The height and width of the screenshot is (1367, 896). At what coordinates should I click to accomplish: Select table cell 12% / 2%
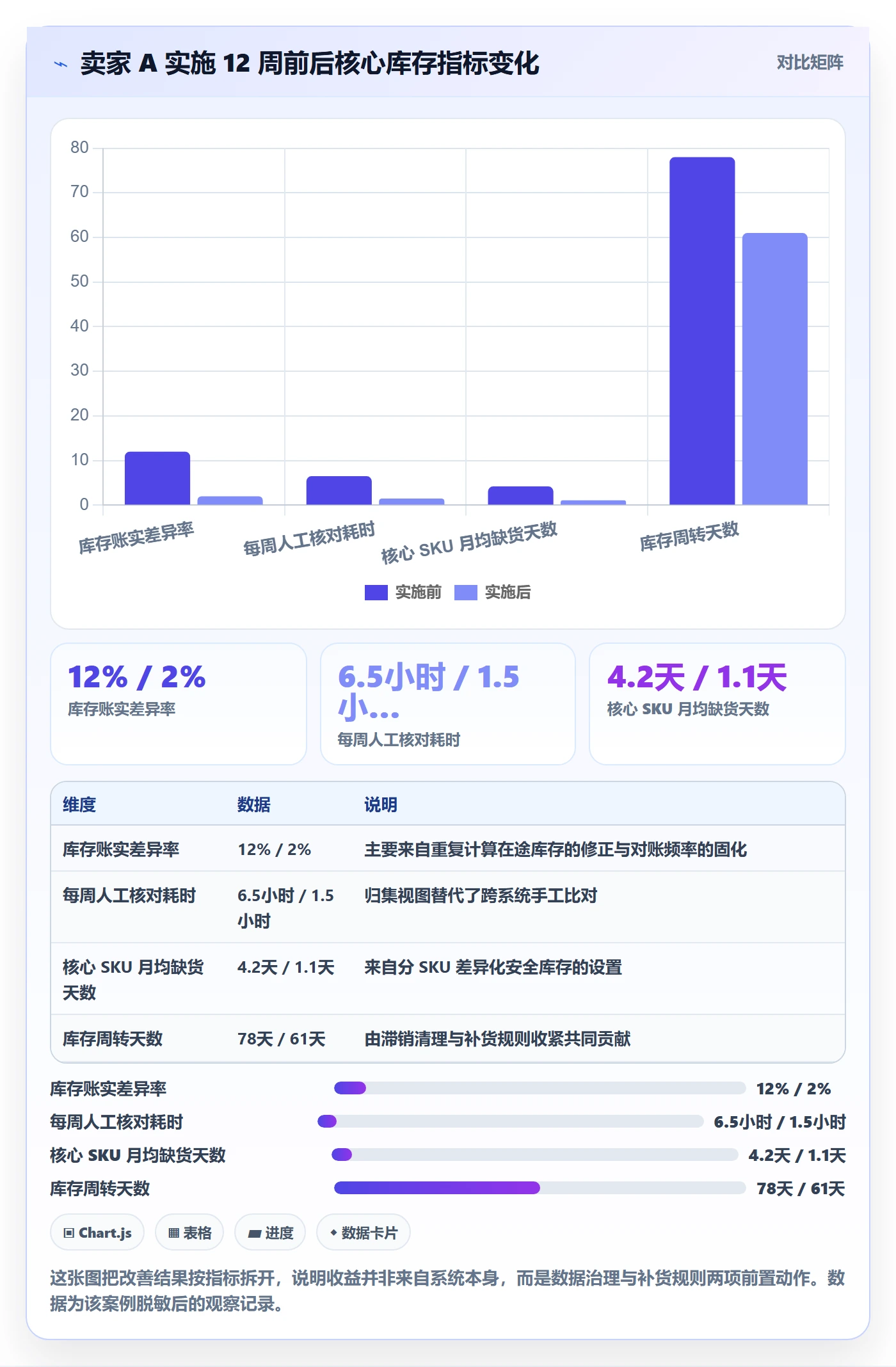click(x=275, y=849)
